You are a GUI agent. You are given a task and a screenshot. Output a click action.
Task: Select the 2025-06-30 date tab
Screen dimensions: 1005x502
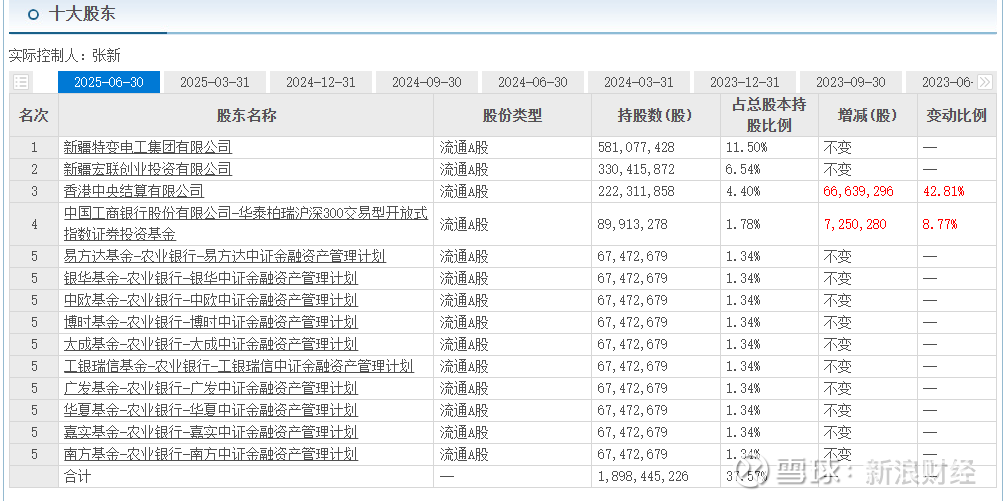coord(109,82)
